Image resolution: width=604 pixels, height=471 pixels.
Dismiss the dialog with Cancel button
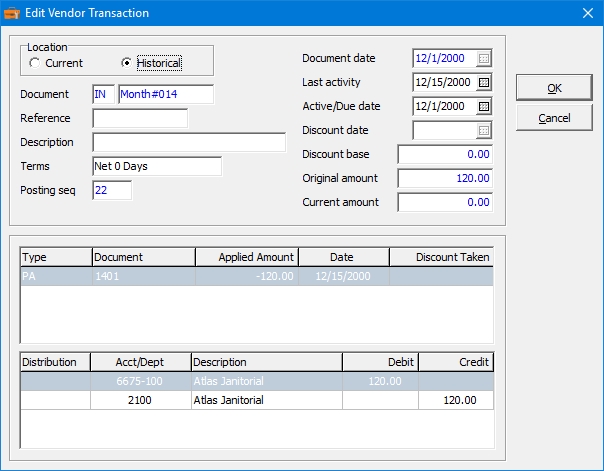click(x=554, y=118)
